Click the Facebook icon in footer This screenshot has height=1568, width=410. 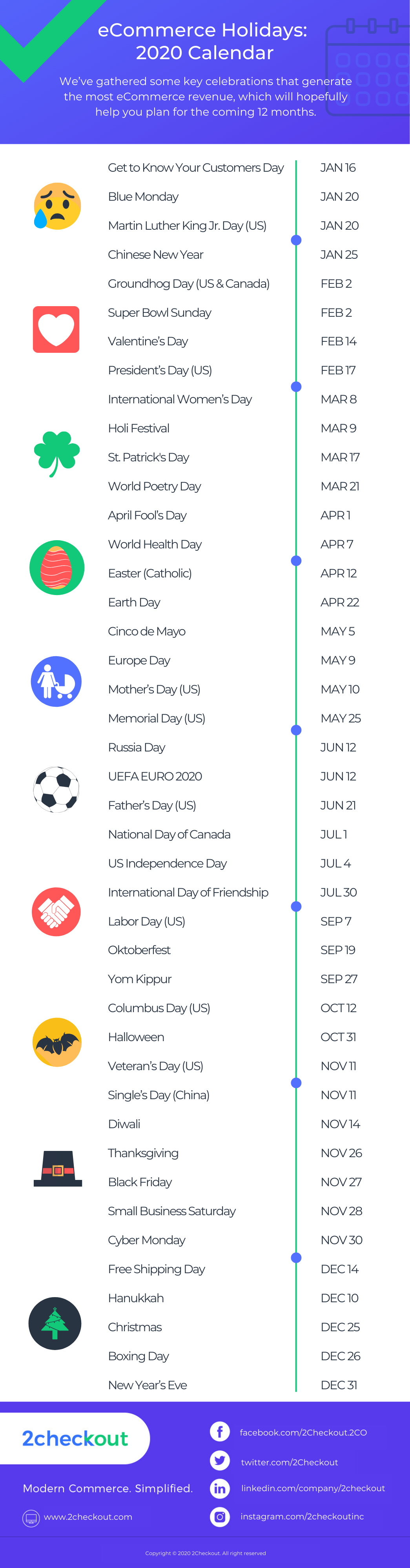[220, 1431]
